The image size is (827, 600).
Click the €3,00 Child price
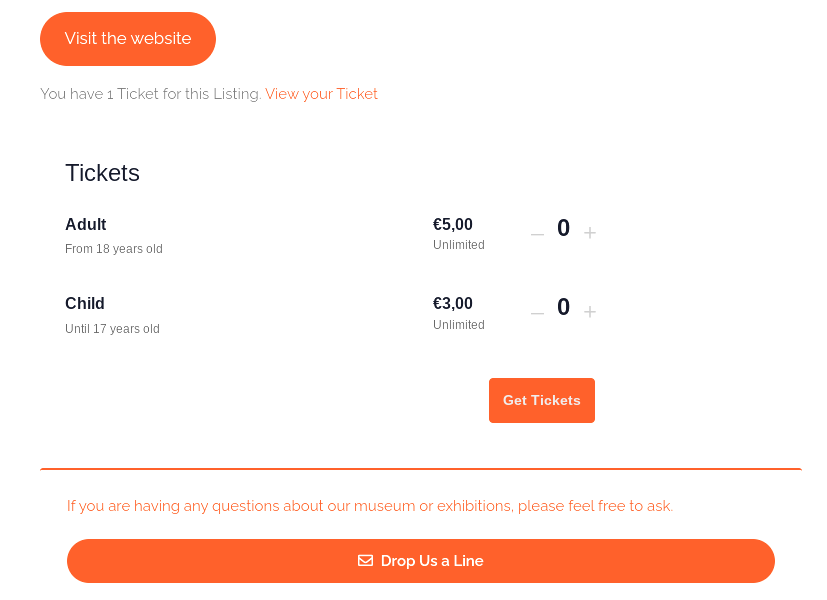(453, 304)
